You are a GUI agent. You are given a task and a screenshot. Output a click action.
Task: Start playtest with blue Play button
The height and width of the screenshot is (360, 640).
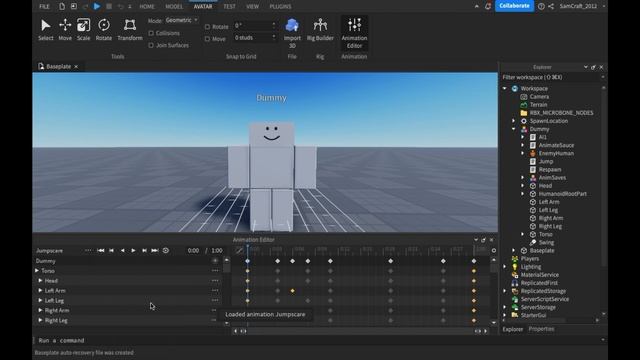point(97,6)
